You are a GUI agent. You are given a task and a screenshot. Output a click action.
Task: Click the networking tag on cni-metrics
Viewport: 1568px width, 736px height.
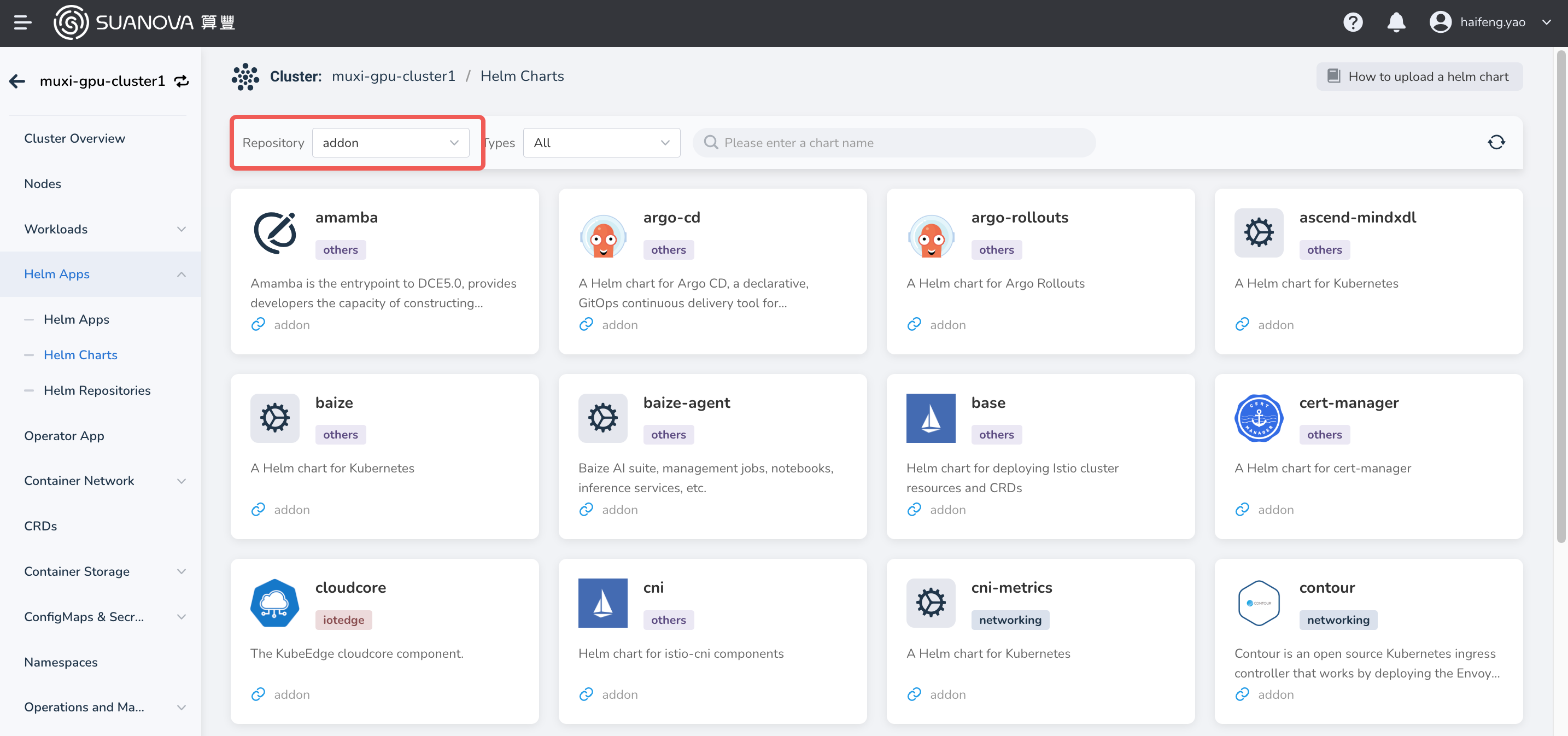[x=1010, y=620]
